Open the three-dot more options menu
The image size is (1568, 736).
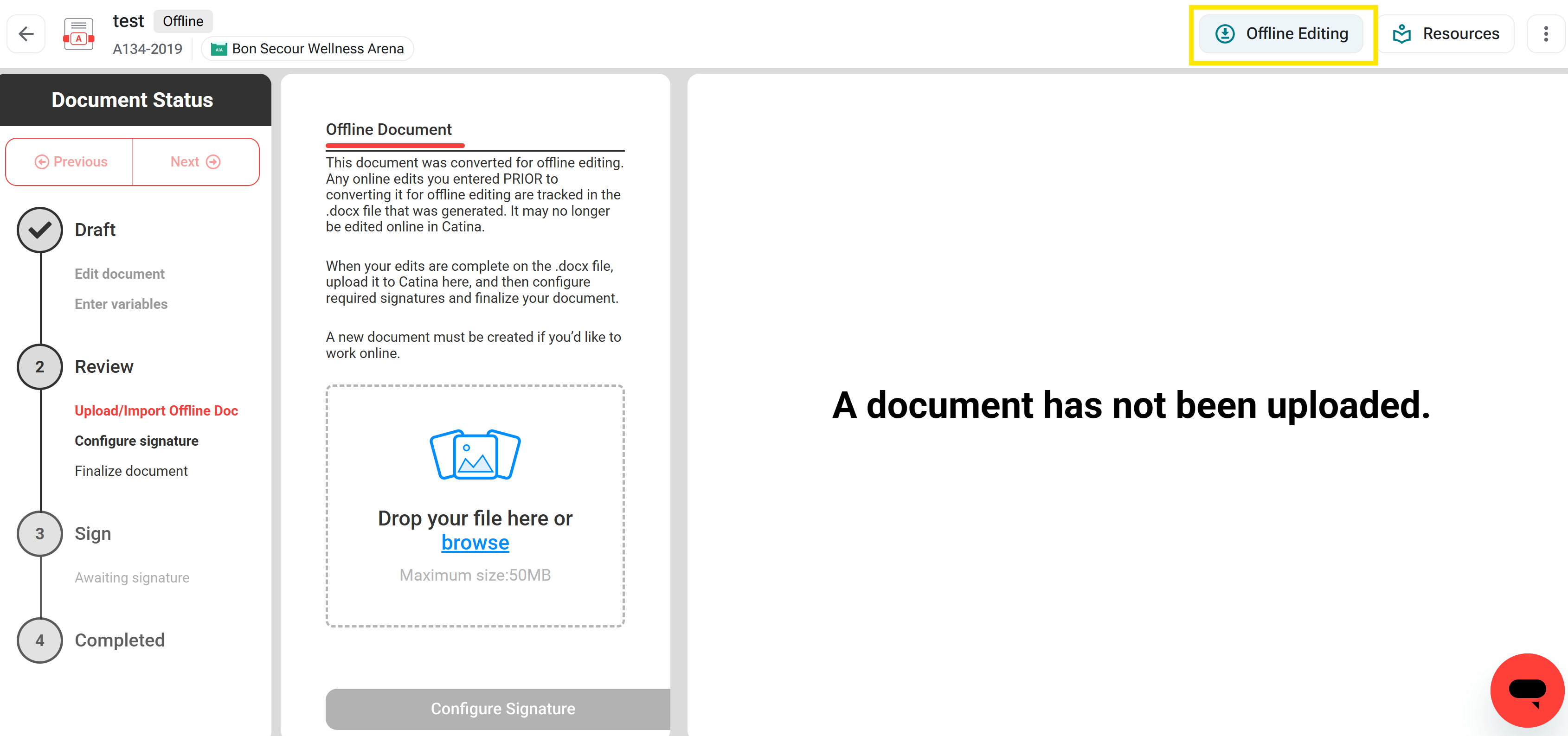tap(1545, 33)
